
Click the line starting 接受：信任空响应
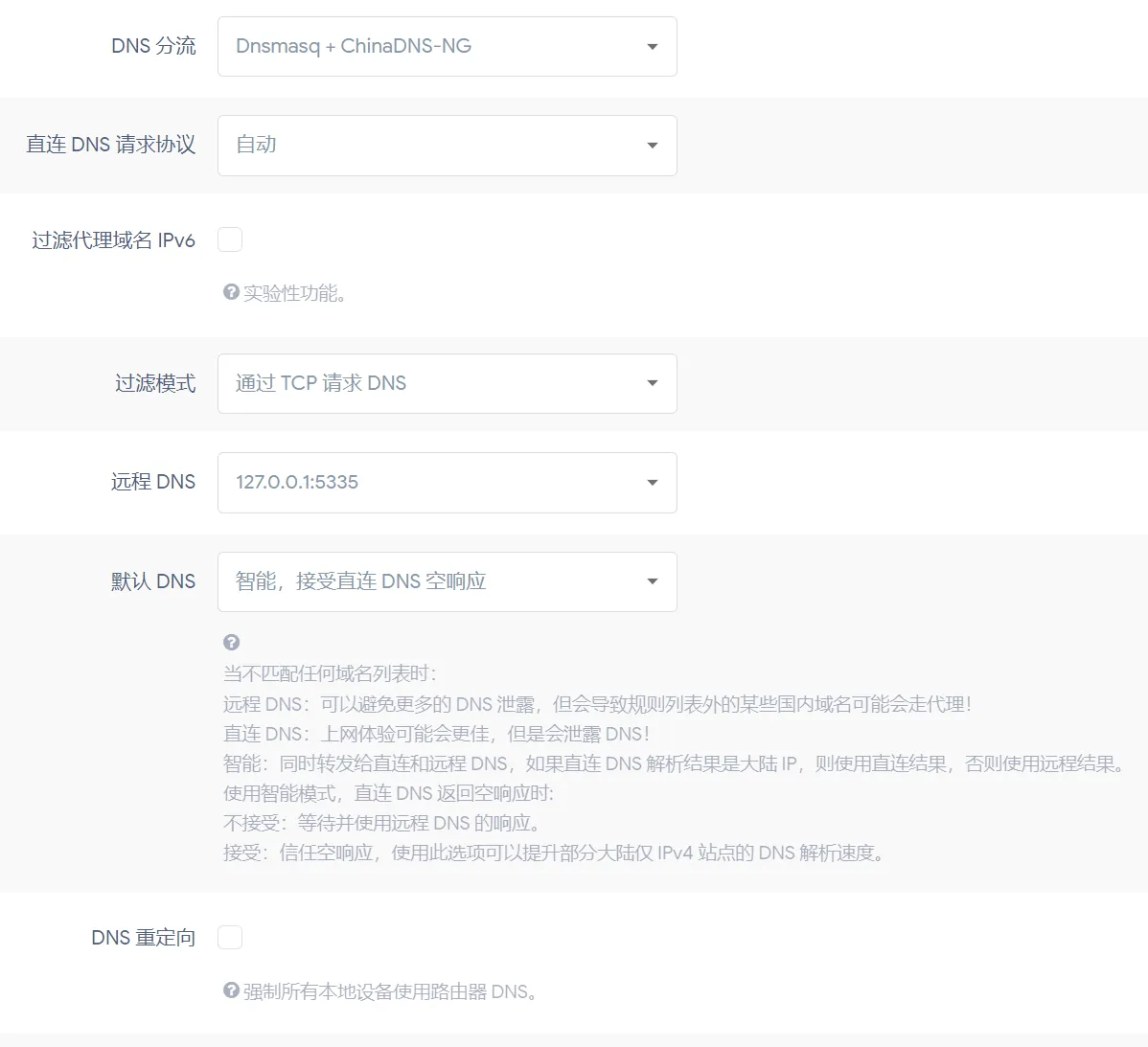tap(554, 854)
